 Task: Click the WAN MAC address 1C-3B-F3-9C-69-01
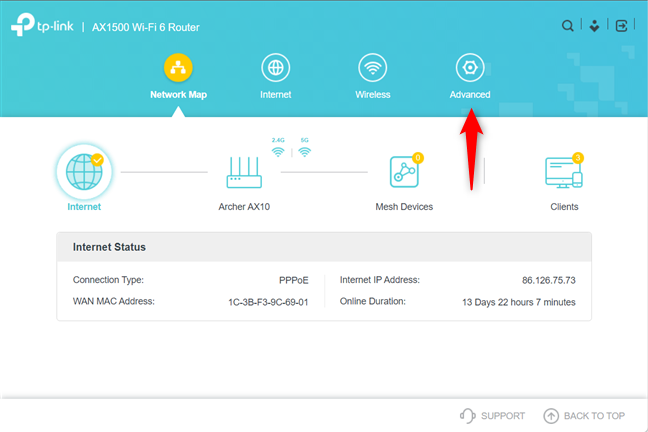pyautogui.click(x=268, y=302)
